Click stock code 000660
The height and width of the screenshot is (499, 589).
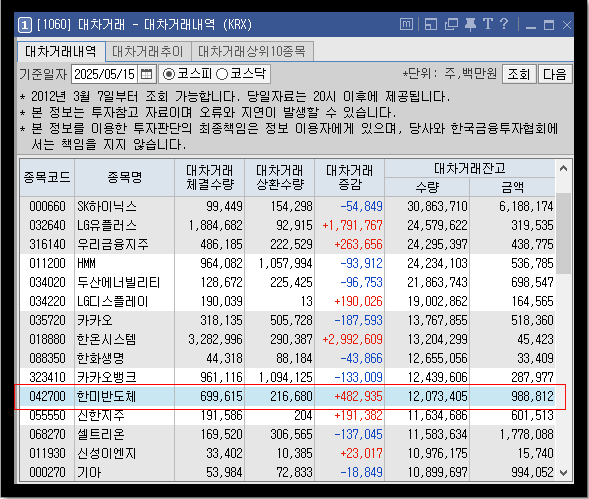tap(47, 206)
